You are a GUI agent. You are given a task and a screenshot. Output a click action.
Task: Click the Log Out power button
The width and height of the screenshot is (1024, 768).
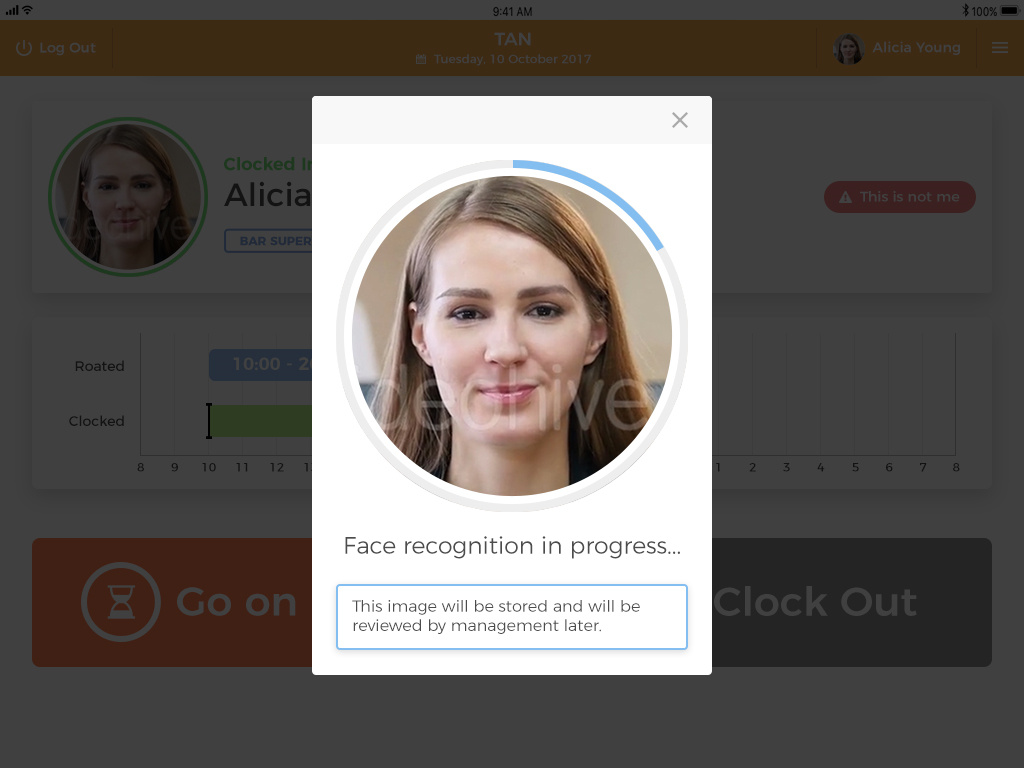click(x=24, y=48)
